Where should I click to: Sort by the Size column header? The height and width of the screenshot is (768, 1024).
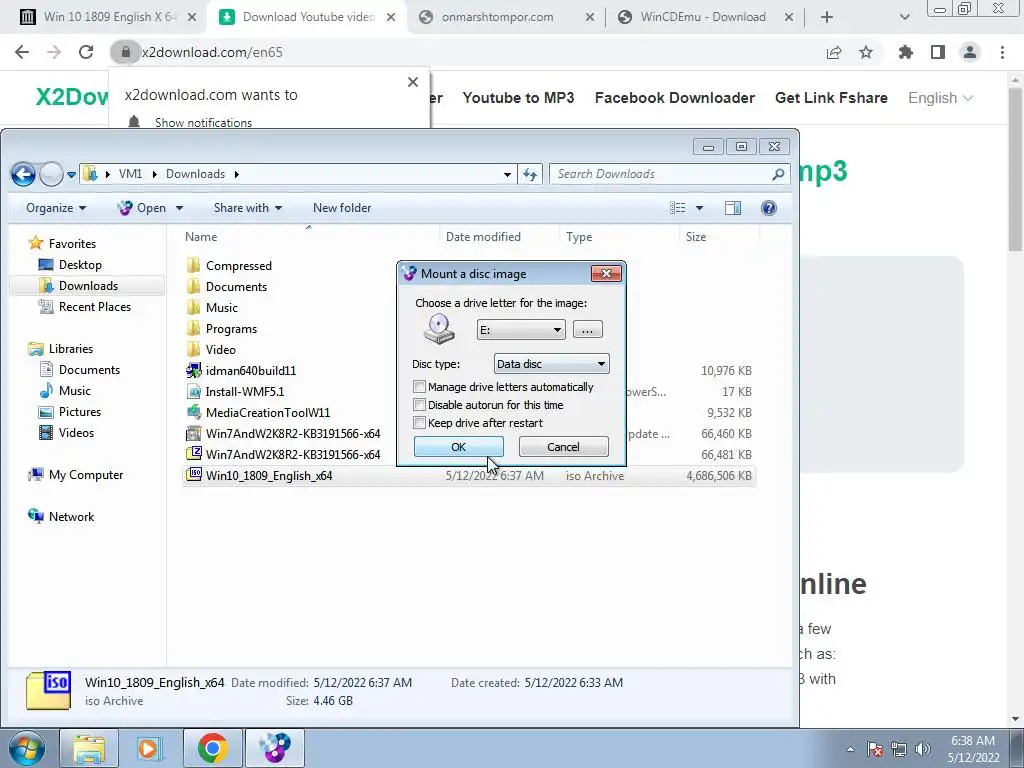coord(696,237)
